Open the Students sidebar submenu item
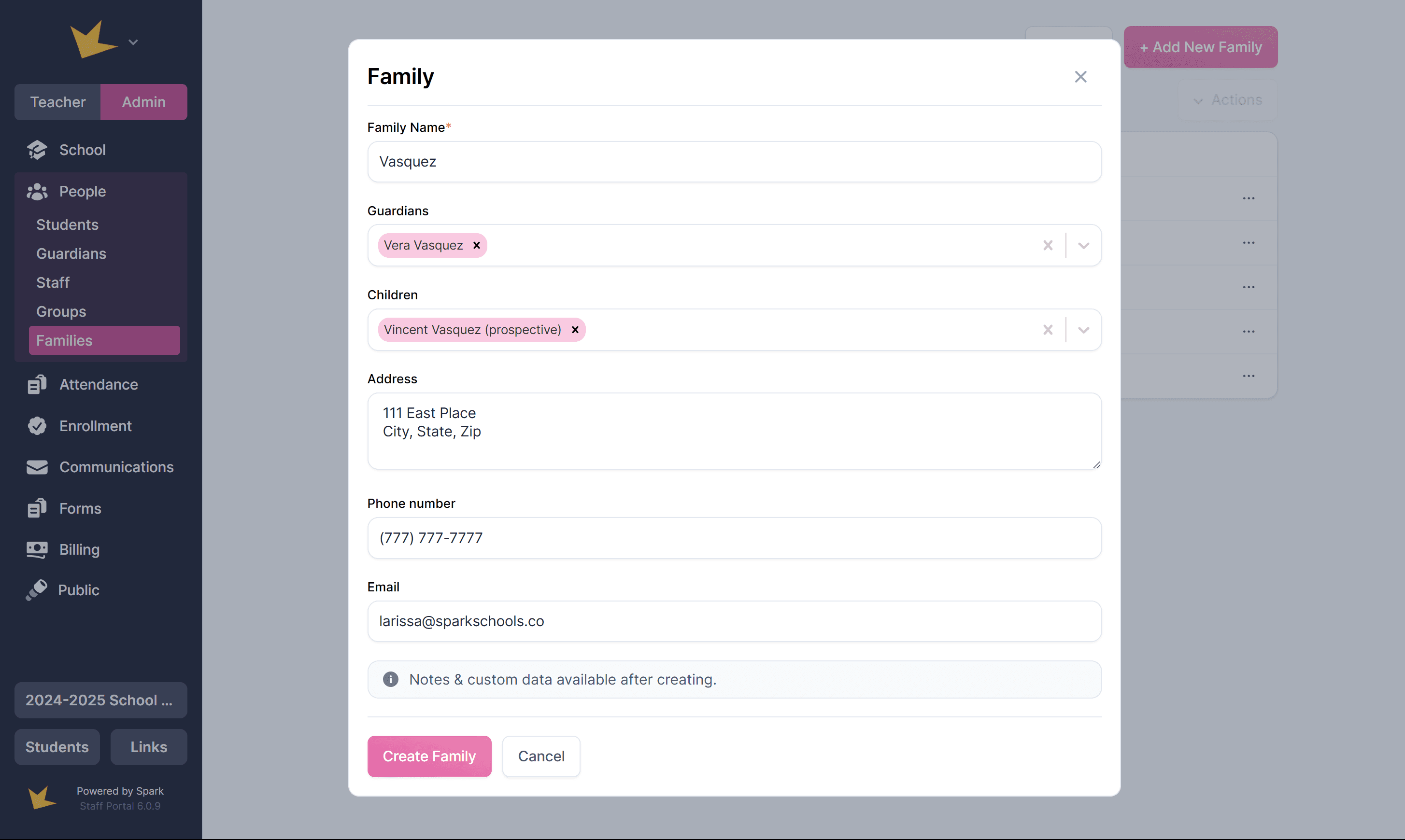The width and height of the screenshot is (1405, 840). tap(68, 224)
